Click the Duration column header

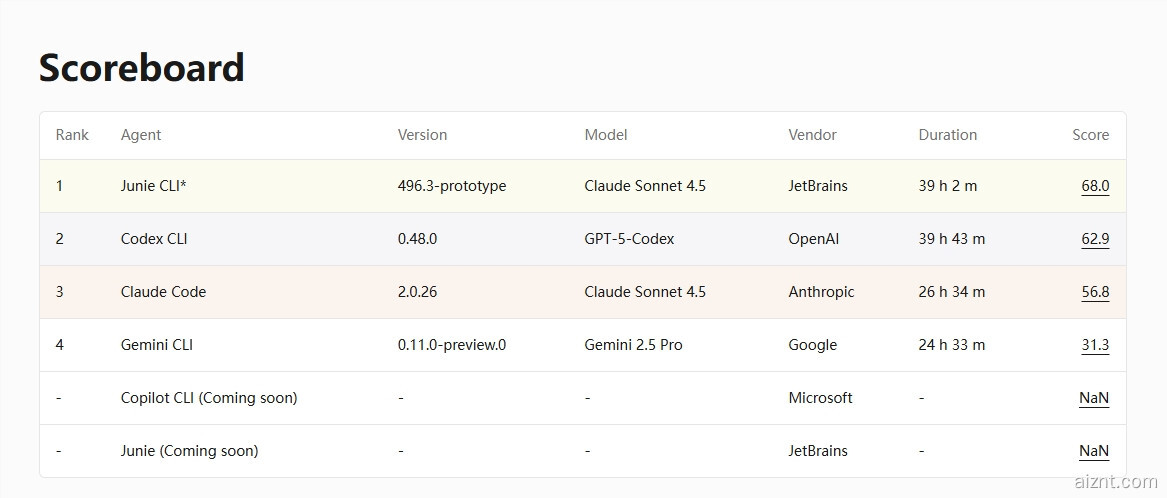[x=947, y=135]
